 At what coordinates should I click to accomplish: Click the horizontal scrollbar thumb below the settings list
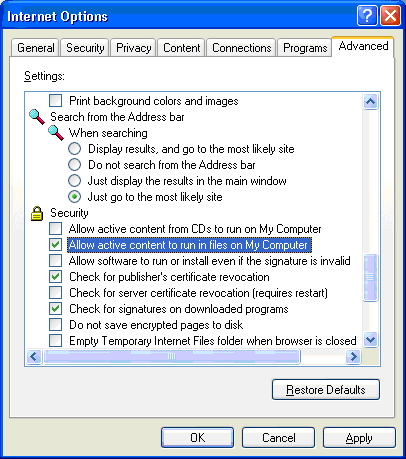click(x=172, y=357)
